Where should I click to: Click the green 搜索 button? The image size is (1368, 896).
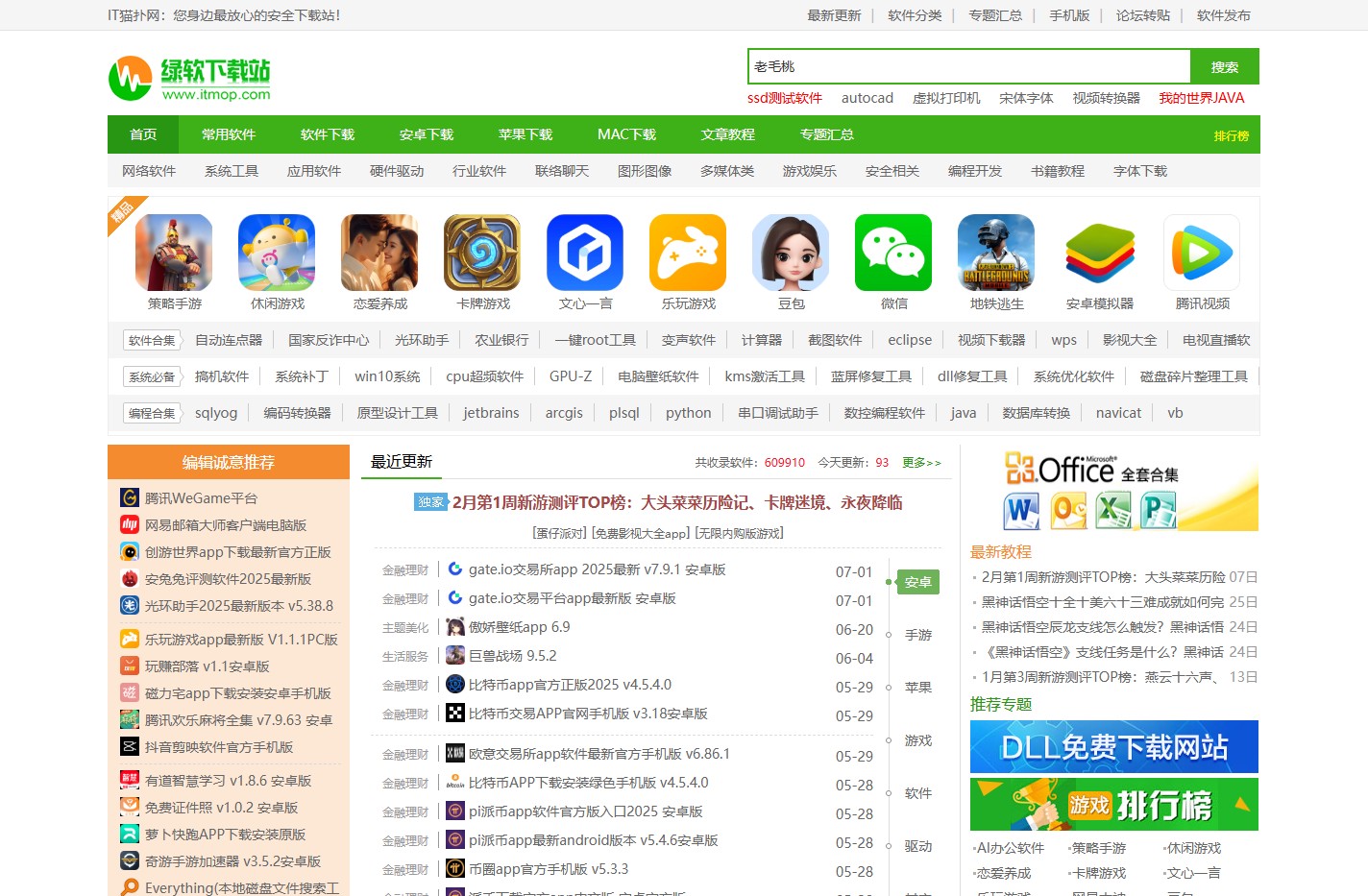tap(1225, 66)
